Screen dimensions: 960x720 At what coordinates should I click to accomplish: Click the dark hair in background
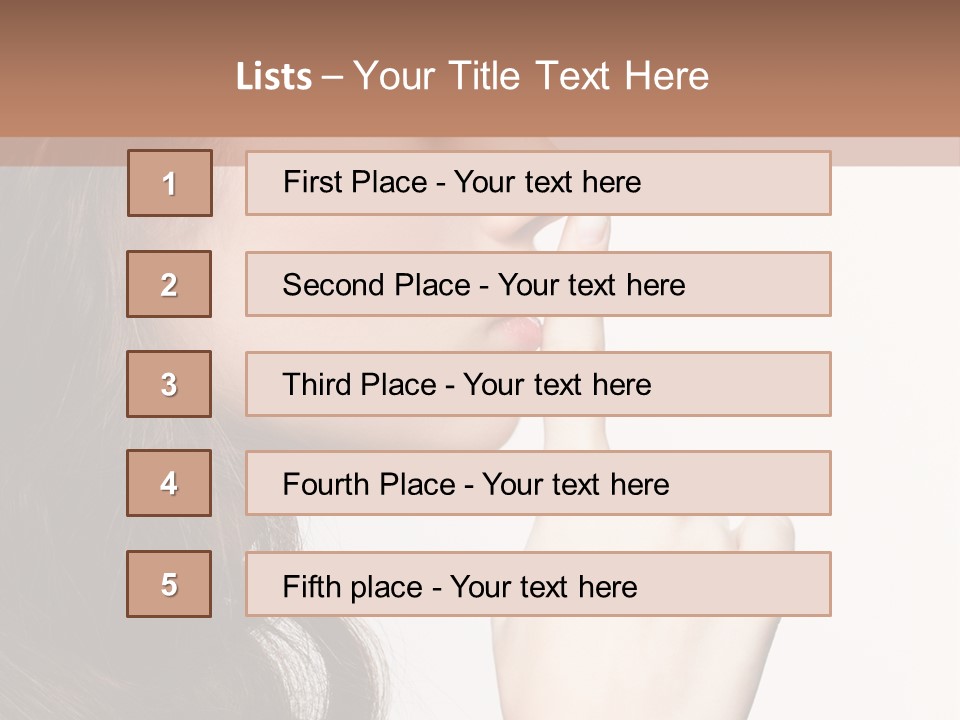click(60, 400)
